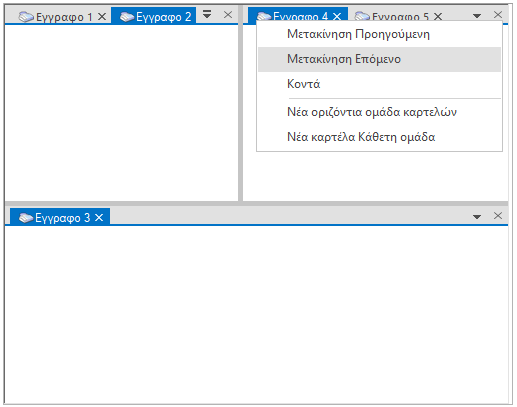Click the document icon on Έγγραφο 5 tab
Screen dimensions: 517x407
click(x=362, y=16)
